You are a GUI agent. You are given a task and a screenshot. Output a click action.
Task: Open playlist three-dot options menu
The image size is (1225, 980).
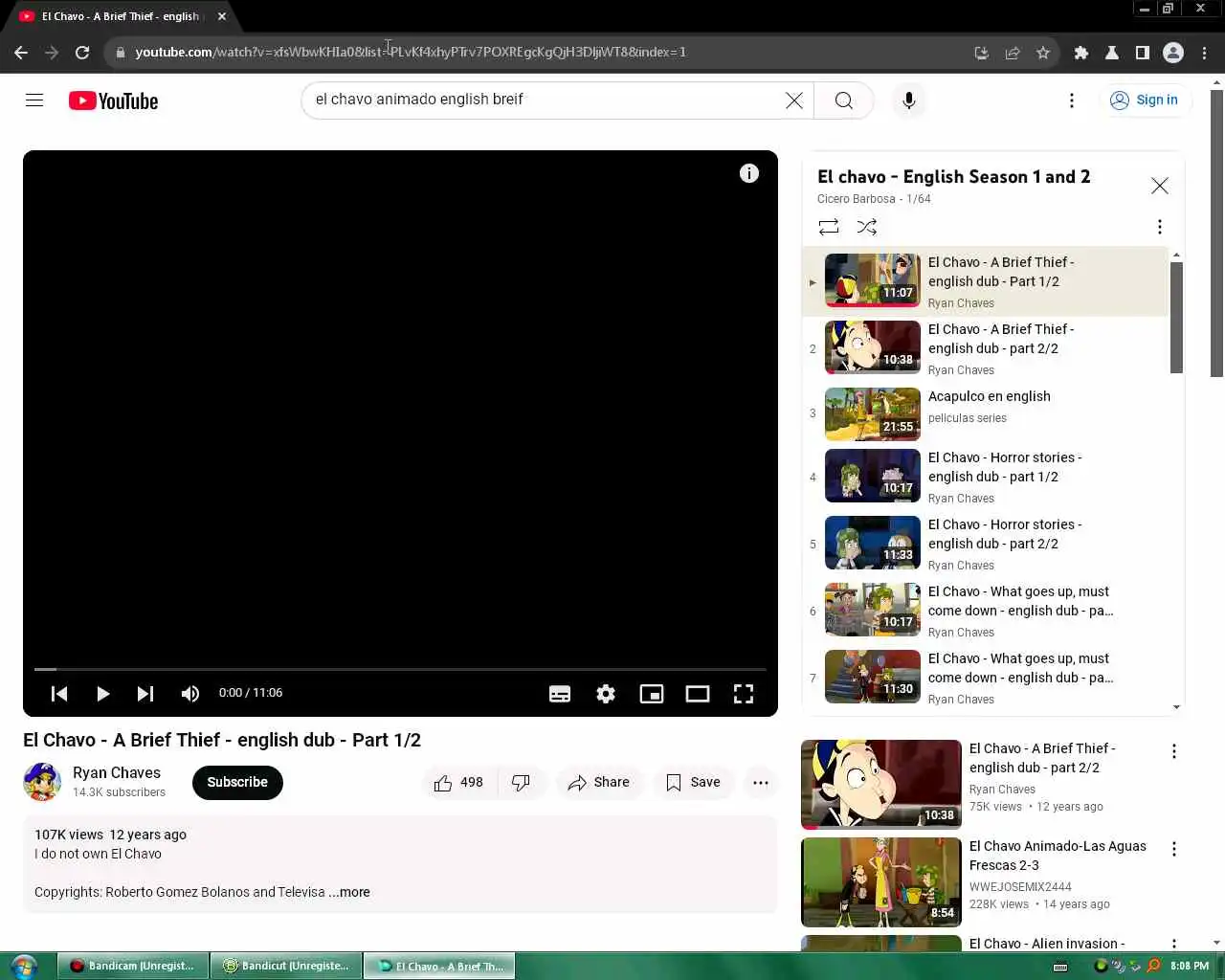(x=1160, y=227)
